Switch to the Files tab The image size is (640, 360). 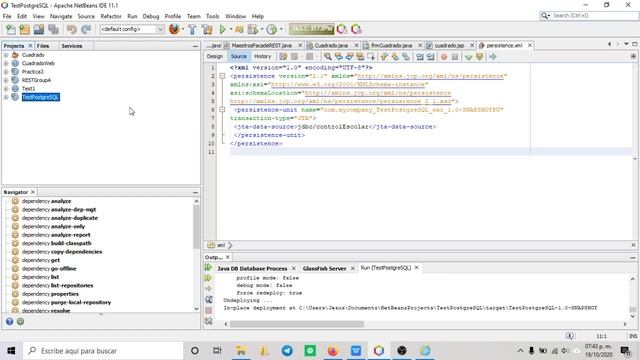(x=43, y=46)
